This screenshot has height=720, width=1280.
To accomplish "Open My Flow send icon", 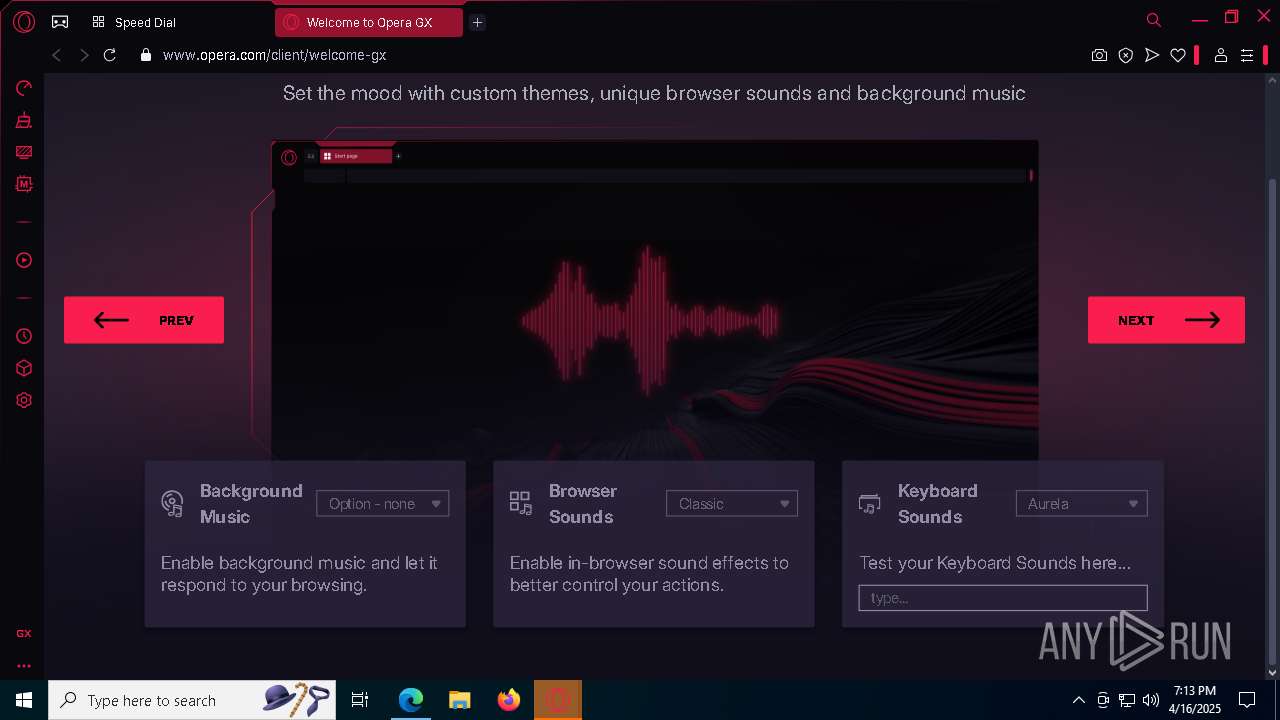I will 1152,56.
